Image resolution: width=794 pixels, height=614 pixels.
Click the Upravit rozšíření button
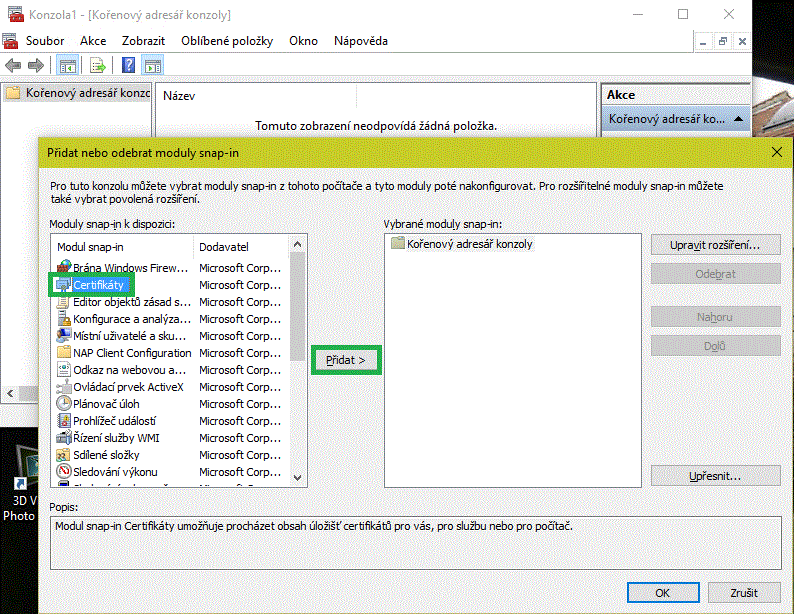[715, 245]
